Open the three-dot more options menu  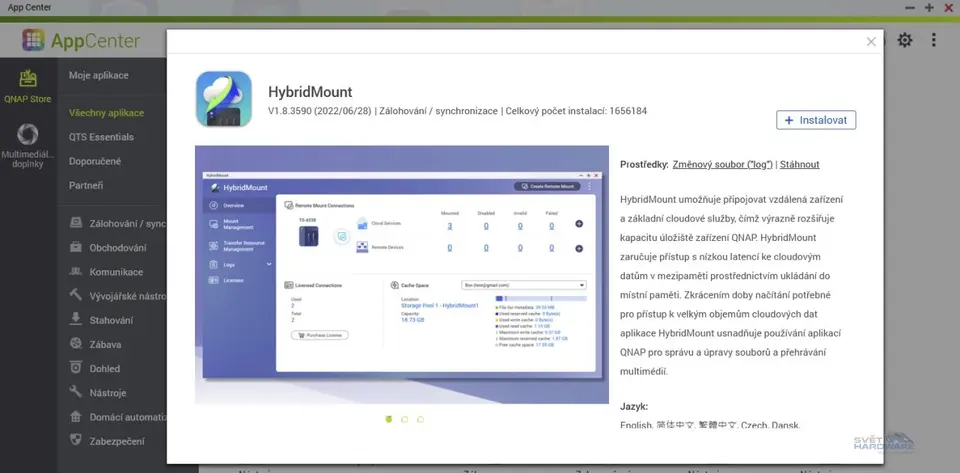tap(934, 40)
